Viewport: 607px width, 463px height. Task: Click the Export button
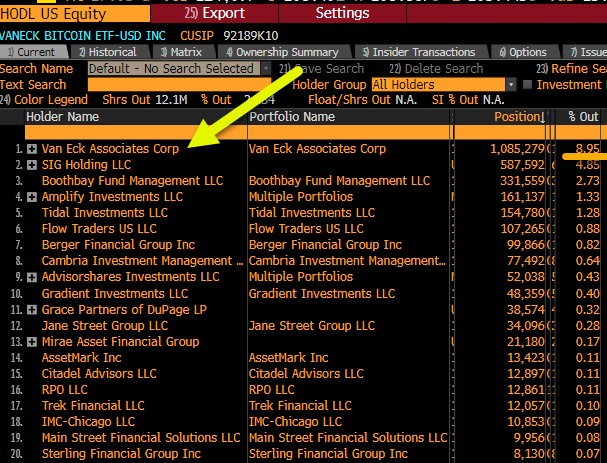click(214, 14)
